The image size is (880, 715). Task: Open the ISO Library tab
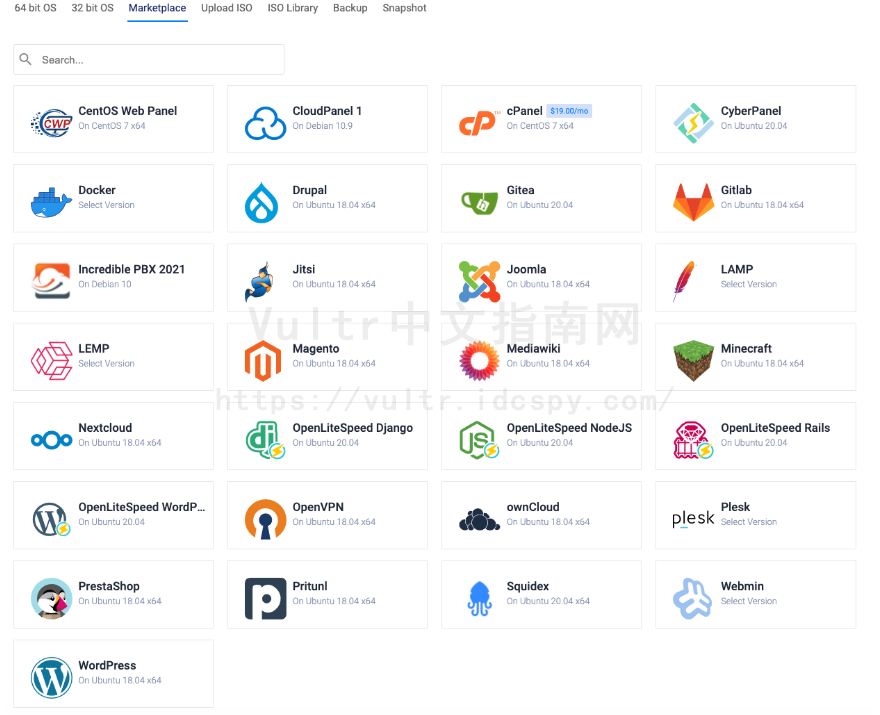(292, 8)
